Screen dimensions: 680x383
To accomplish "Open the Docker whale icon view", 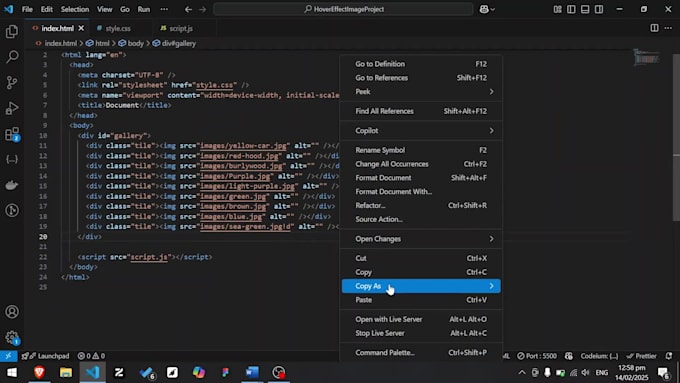I will pos(12,185).
